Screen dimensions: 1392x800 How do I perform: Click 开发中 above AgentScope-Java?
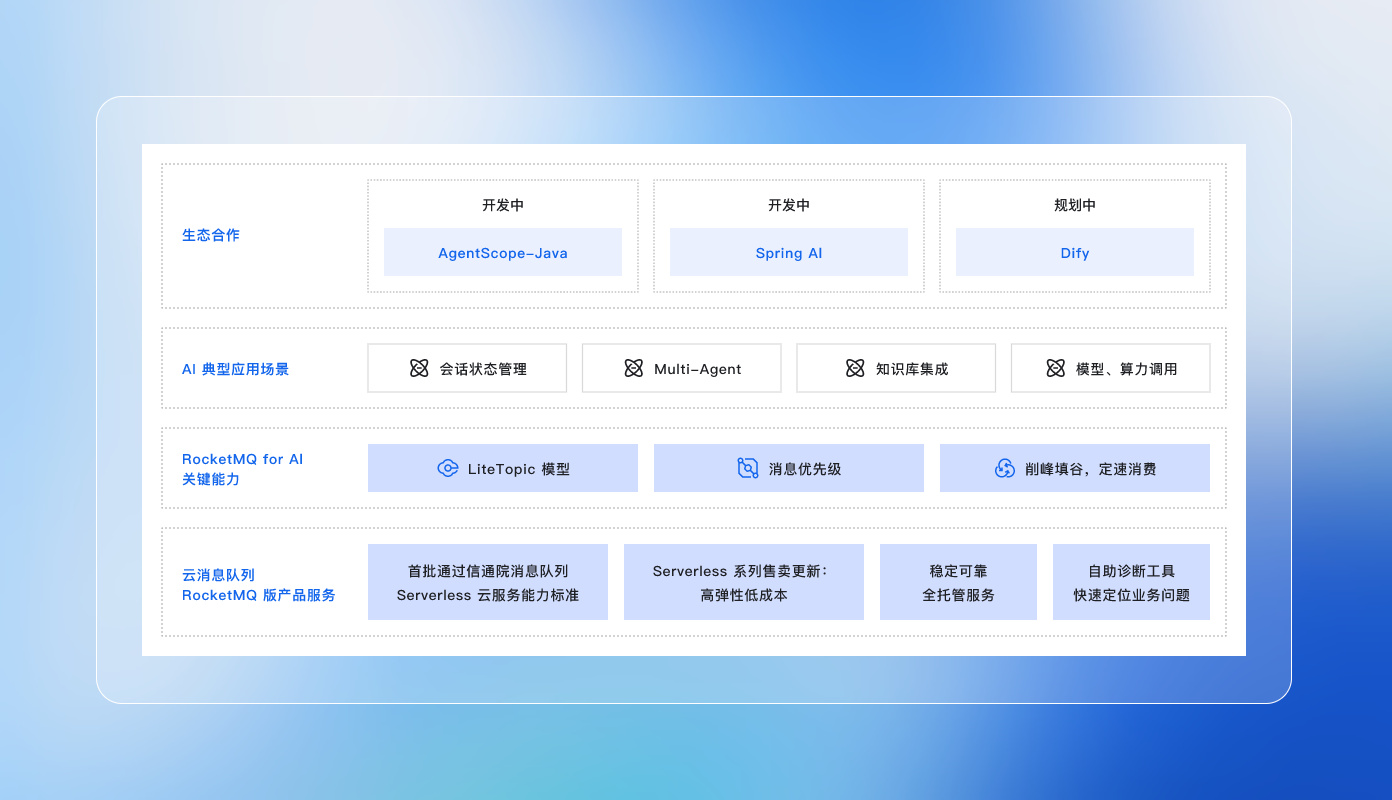[503, 205]
